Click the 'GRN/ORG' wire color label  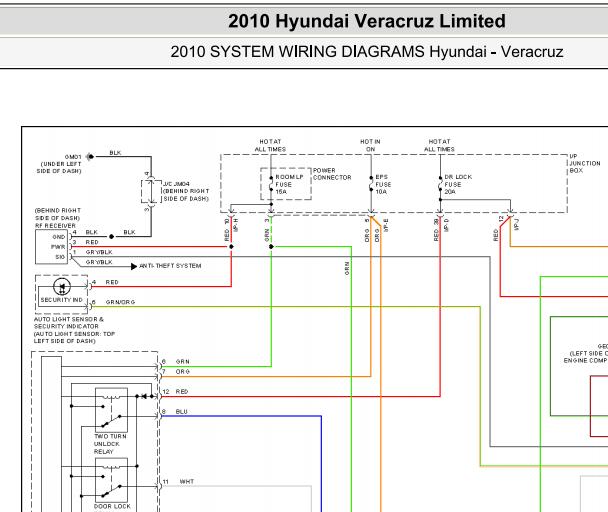[120, 302]
